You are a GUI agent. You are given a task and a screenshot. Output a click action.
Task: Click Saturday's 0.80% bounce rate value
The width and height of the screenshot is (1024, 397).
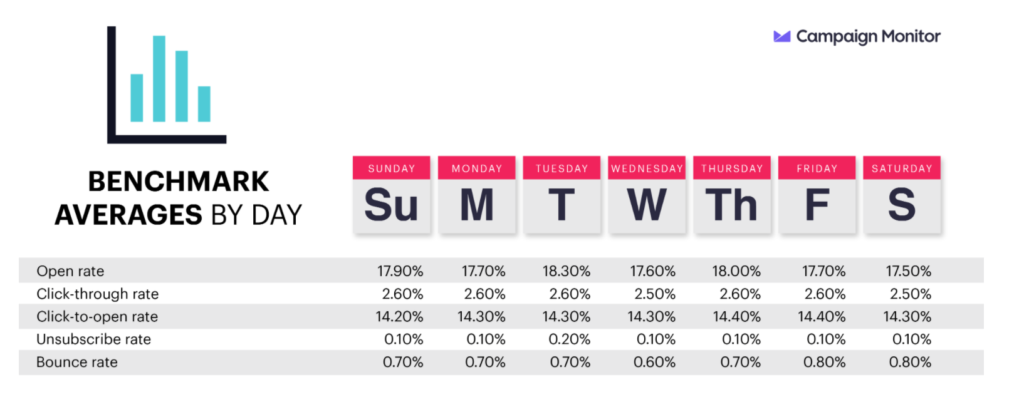pos(911,362)
